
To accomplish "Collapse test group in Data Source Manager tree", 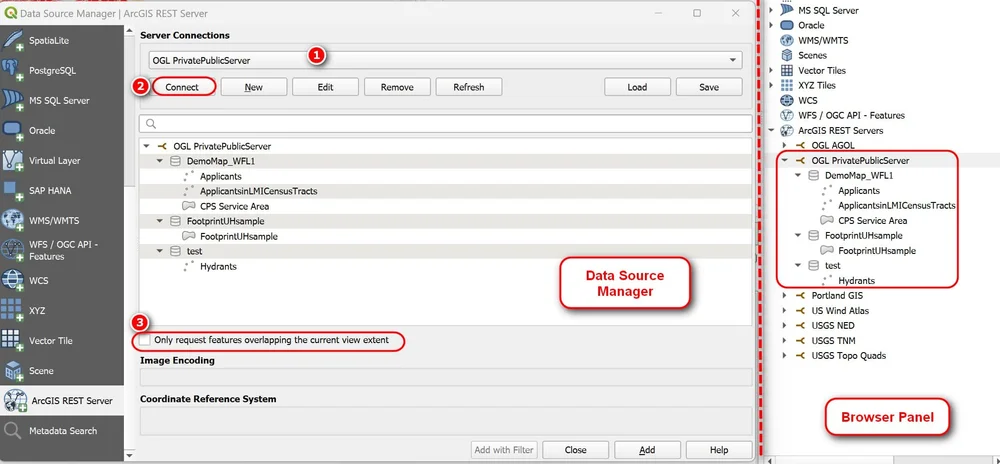I will coord(159,251).
